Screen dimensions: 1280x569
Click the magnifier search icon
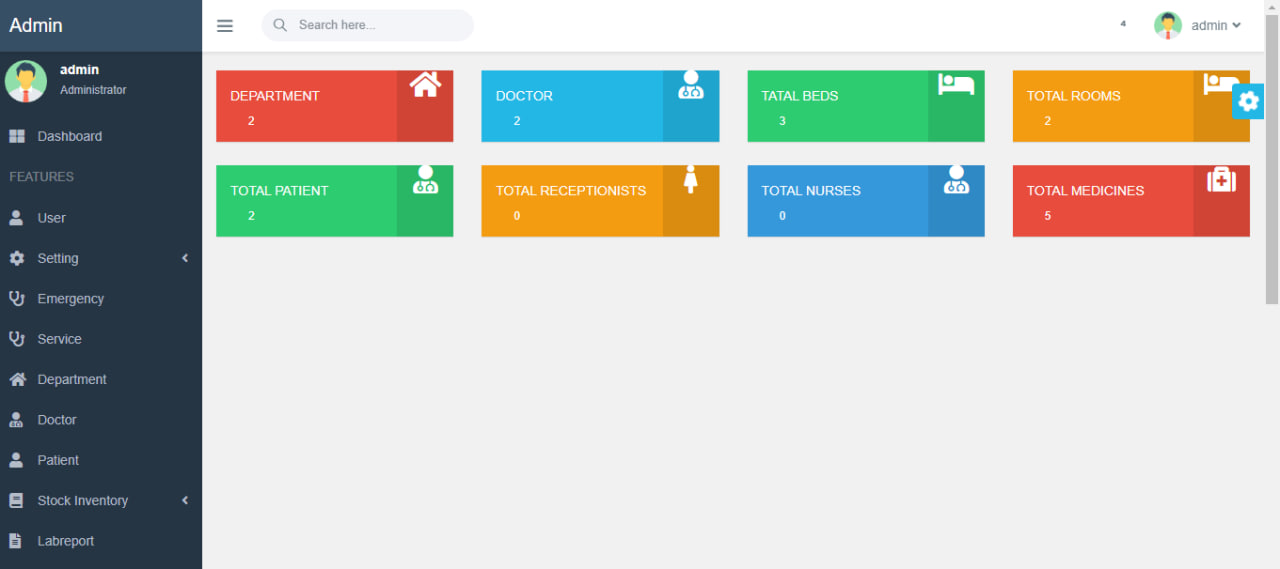tap(280, 25)
